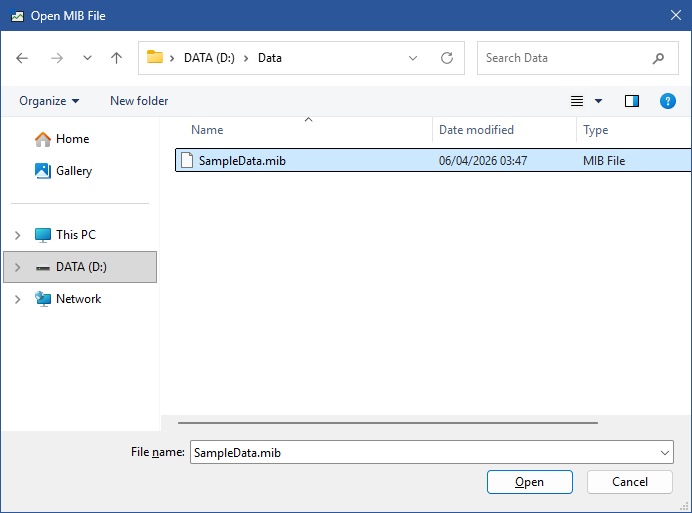Click the Back navigation arrow
This screenshot has height=513, width=692.
[23, 58]
